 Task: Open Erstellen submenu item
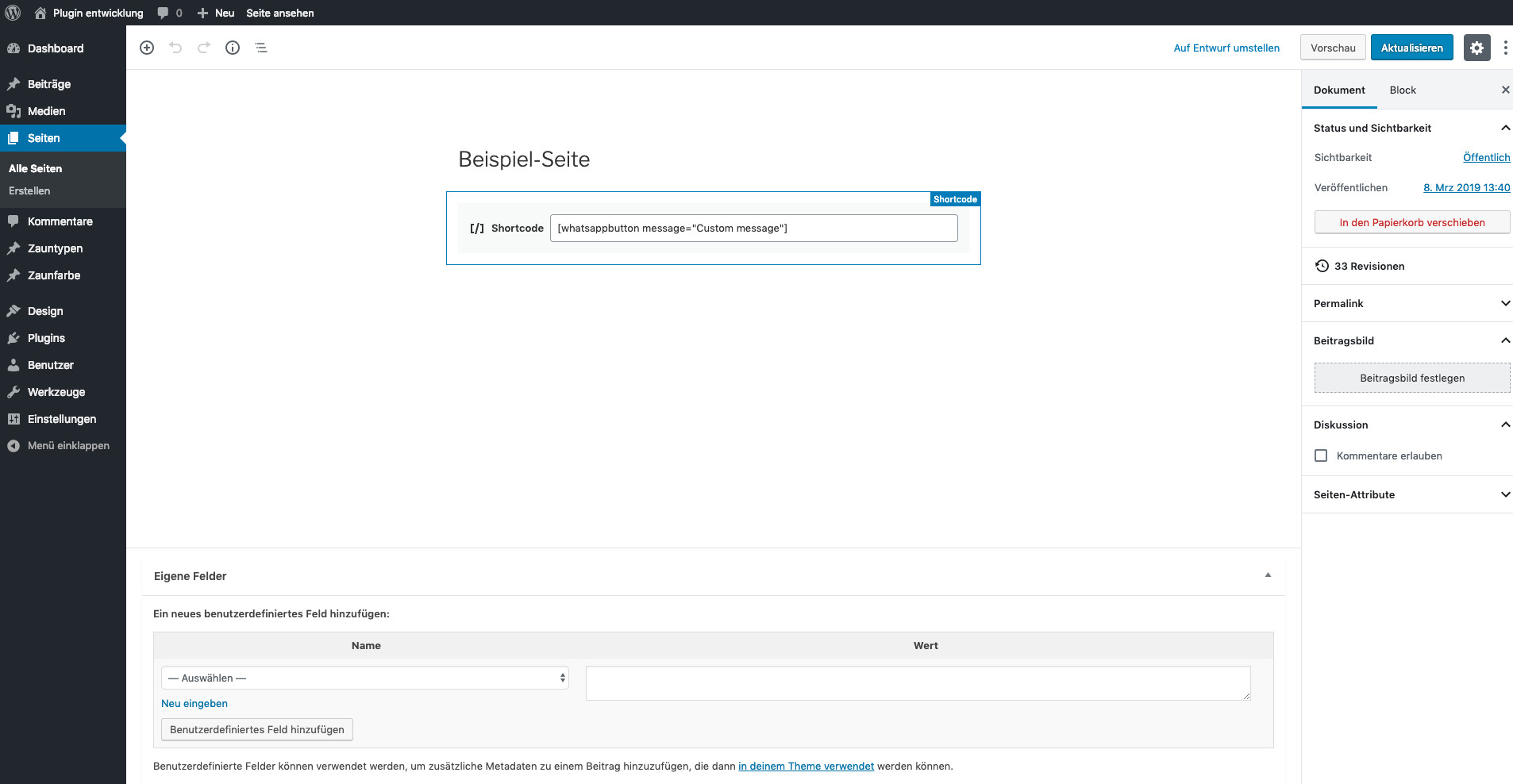point(29,190)
